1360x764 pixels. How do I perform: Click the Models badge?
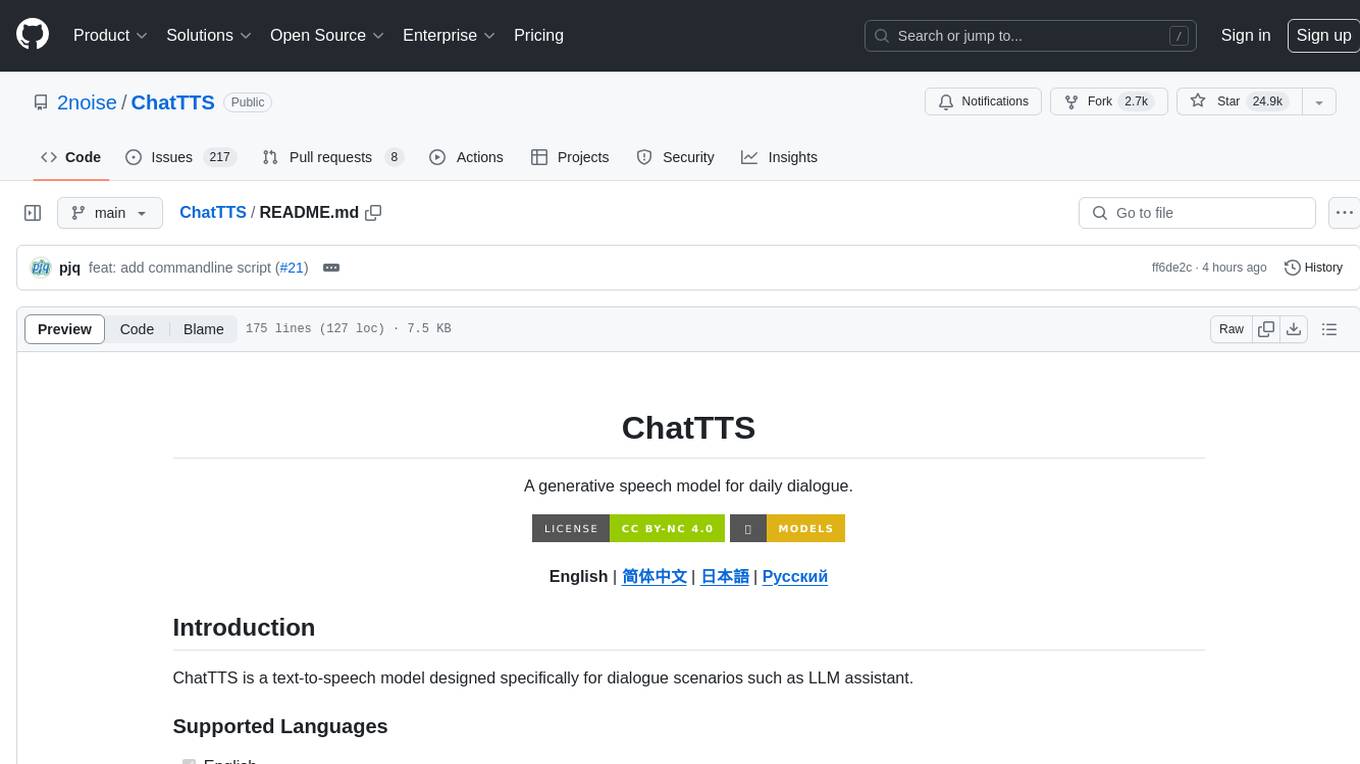coord(787,528)
